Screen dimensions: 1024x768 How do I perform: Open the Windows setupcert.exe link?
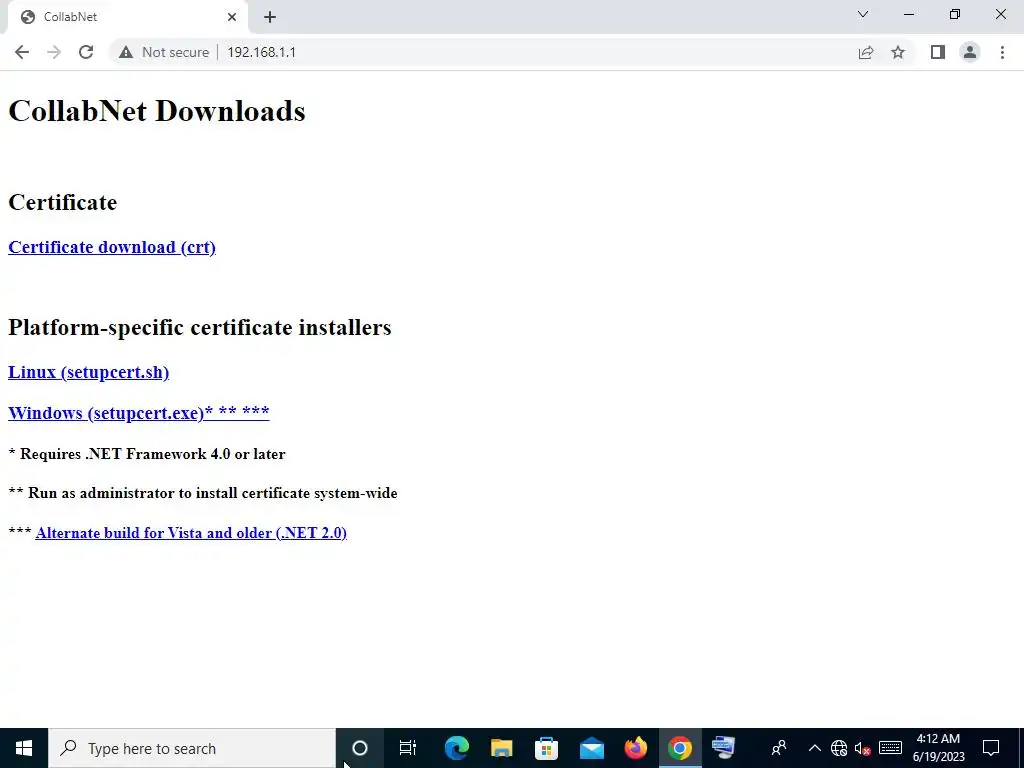point(138,413)
